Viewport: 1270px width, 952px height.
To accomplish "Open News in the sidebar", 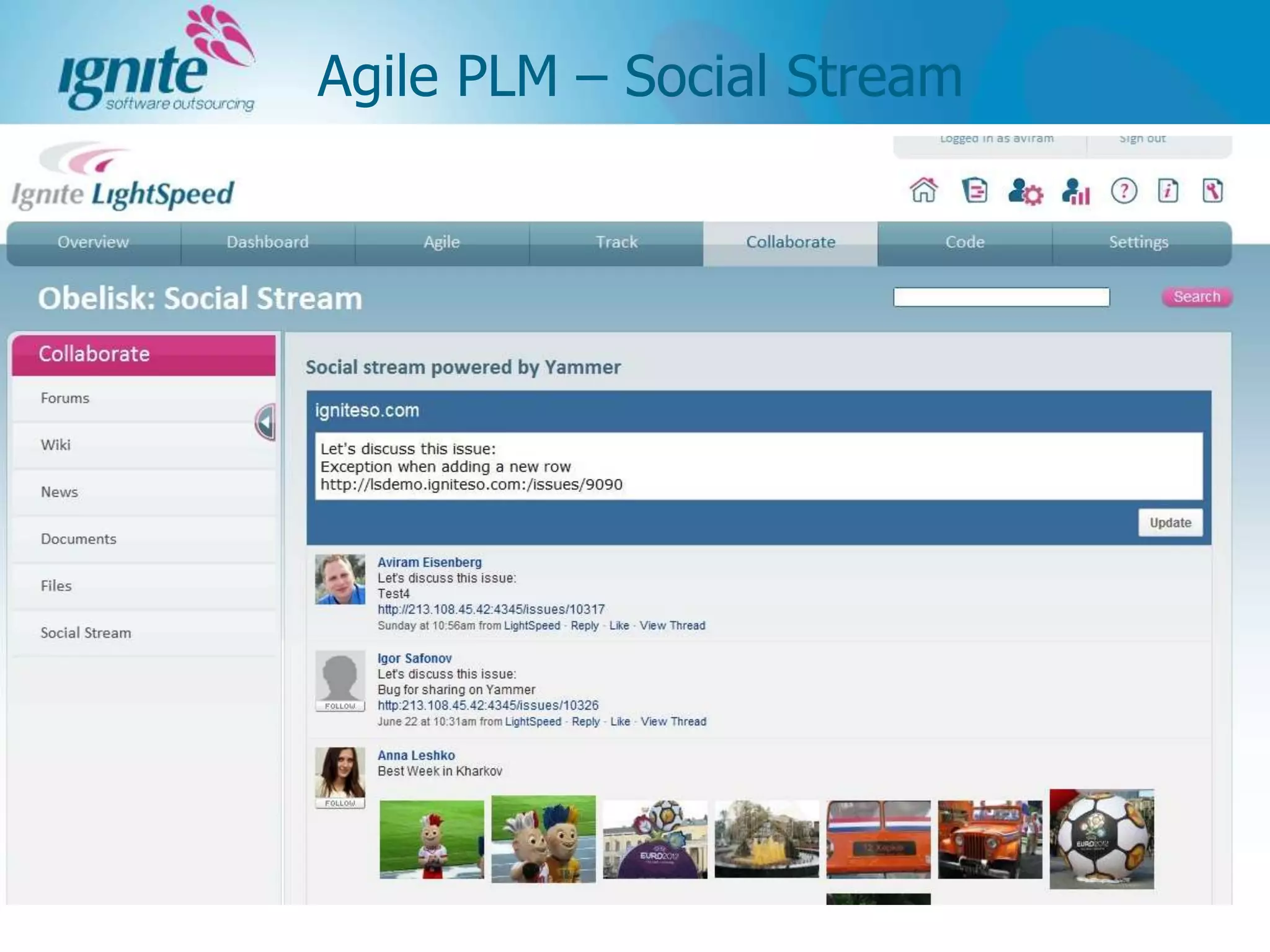I will click(144, 492).
